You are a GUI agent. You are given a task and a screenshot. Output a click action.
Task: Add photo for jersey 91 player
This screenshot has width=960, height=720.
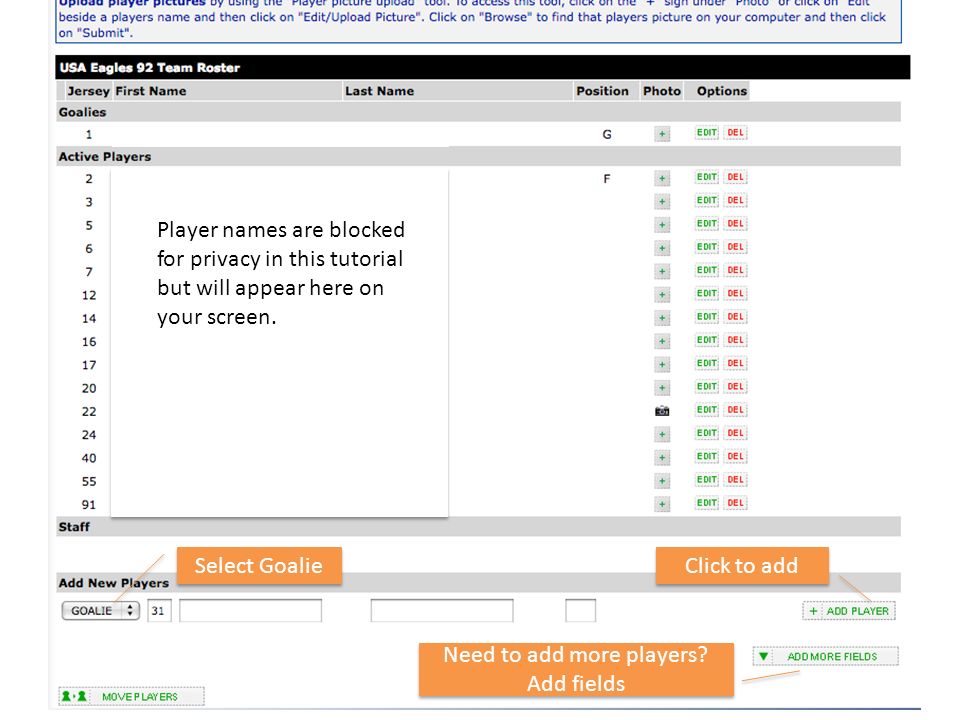tap(662, 504)
